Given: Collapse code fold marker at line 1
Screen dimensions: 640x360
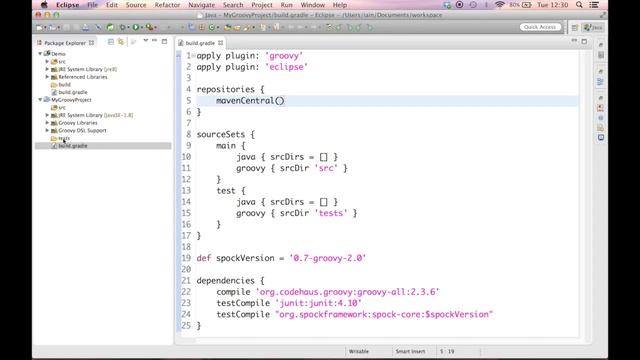Looking at the screenshot, I should (x=193, y=56).
